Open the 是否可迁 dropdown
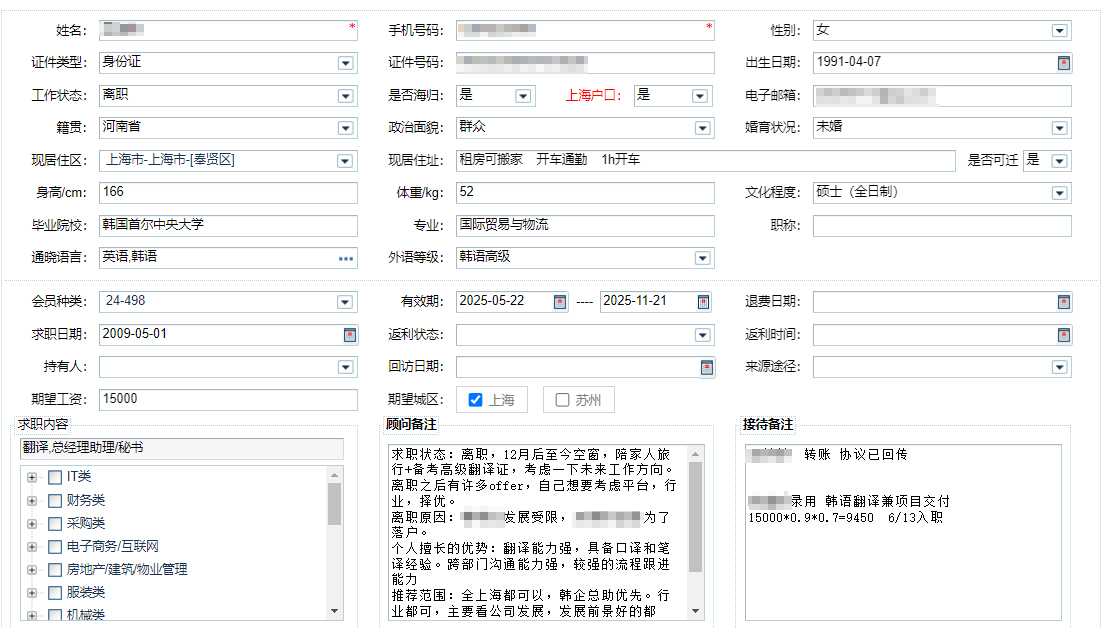This screenshot has height=628, width=1103. 1059,161
